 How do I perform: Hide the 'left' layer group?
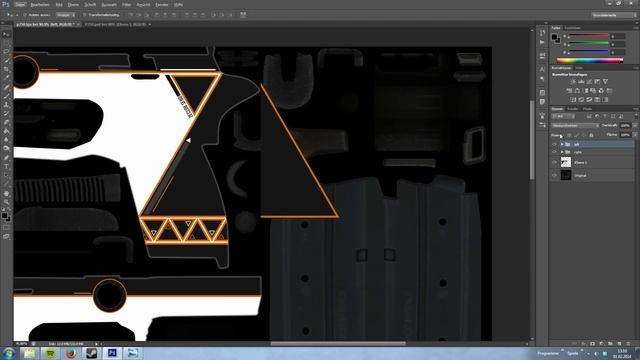554,144
